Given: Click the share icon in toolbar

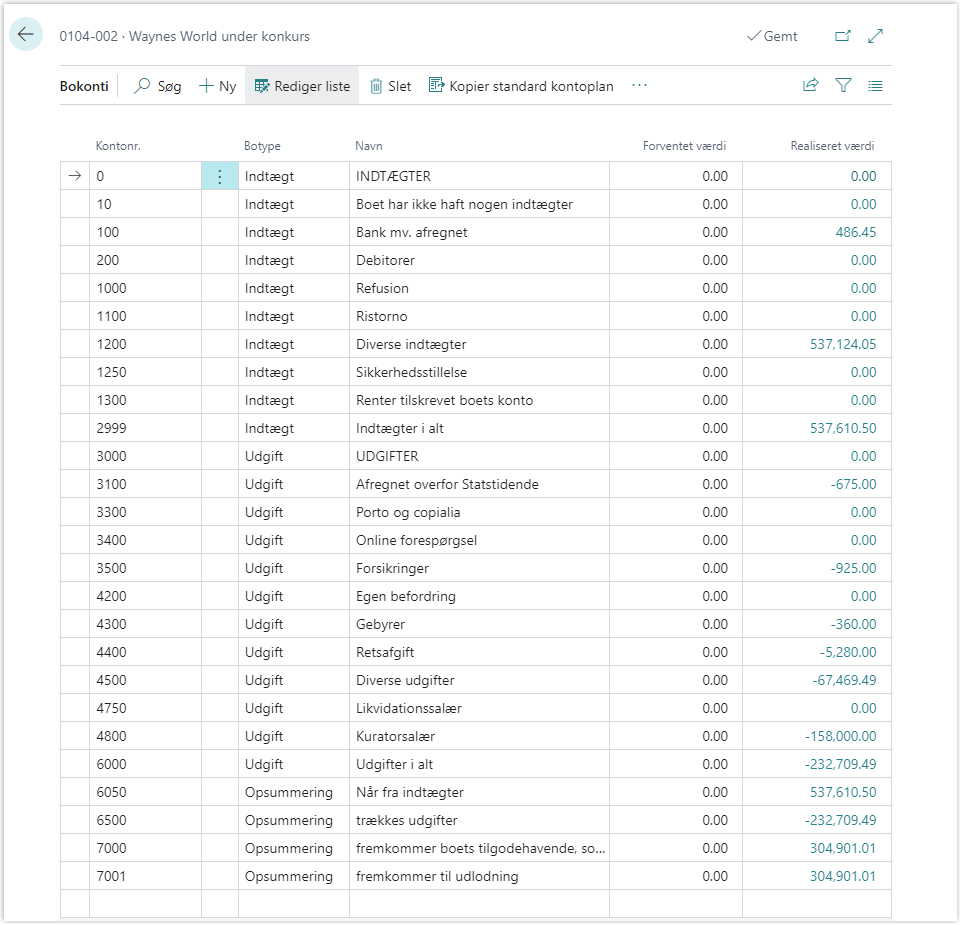Looking at the screenshot, I should pos(810,86).
